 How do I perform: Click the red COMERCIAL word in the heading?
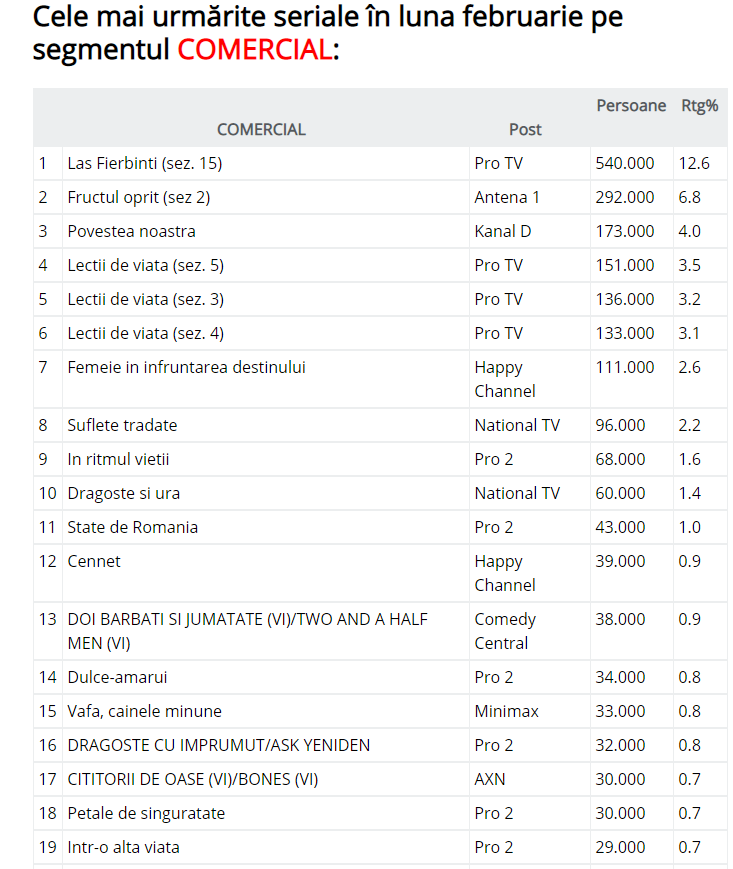tap(255, 49)
